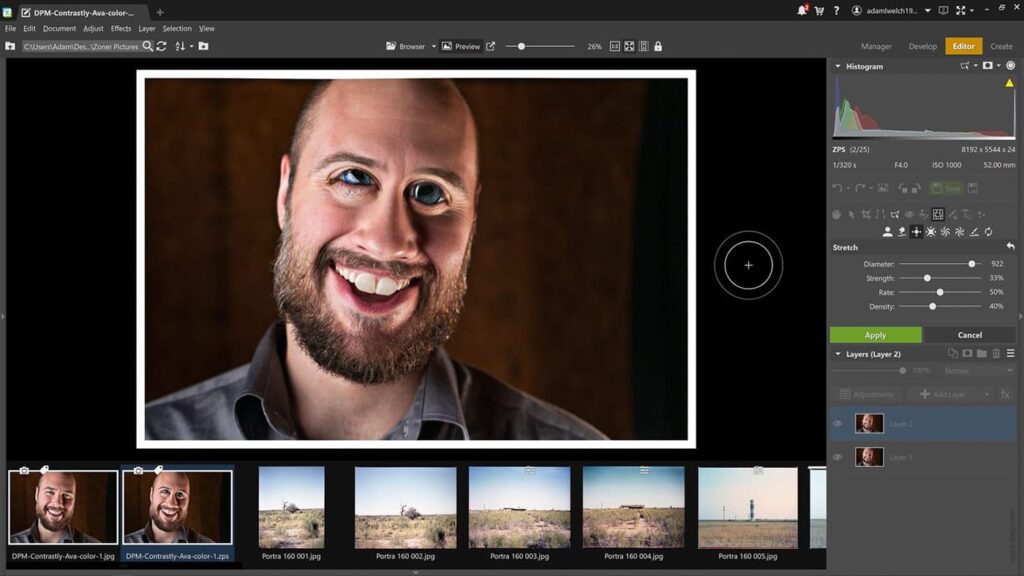Click the Browser button
Viewport: 1024px width, 576px height.
coord(406,46)
